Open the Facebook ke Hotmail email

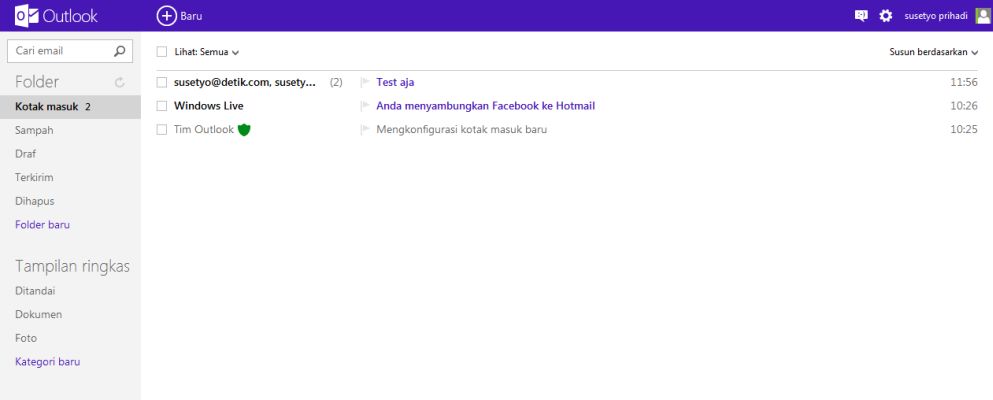[x=485, y=106]
